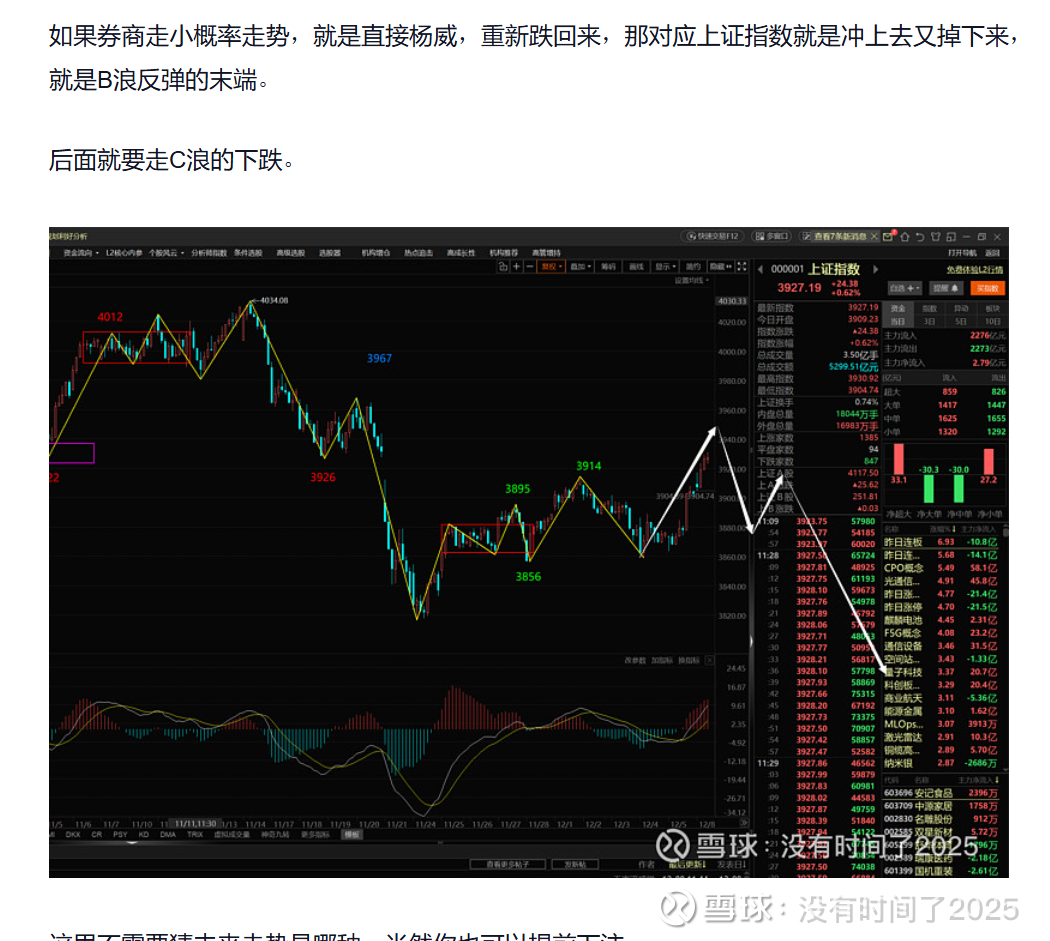
Task: Go to next stock with the right arrow
Action: pos(875,269)
